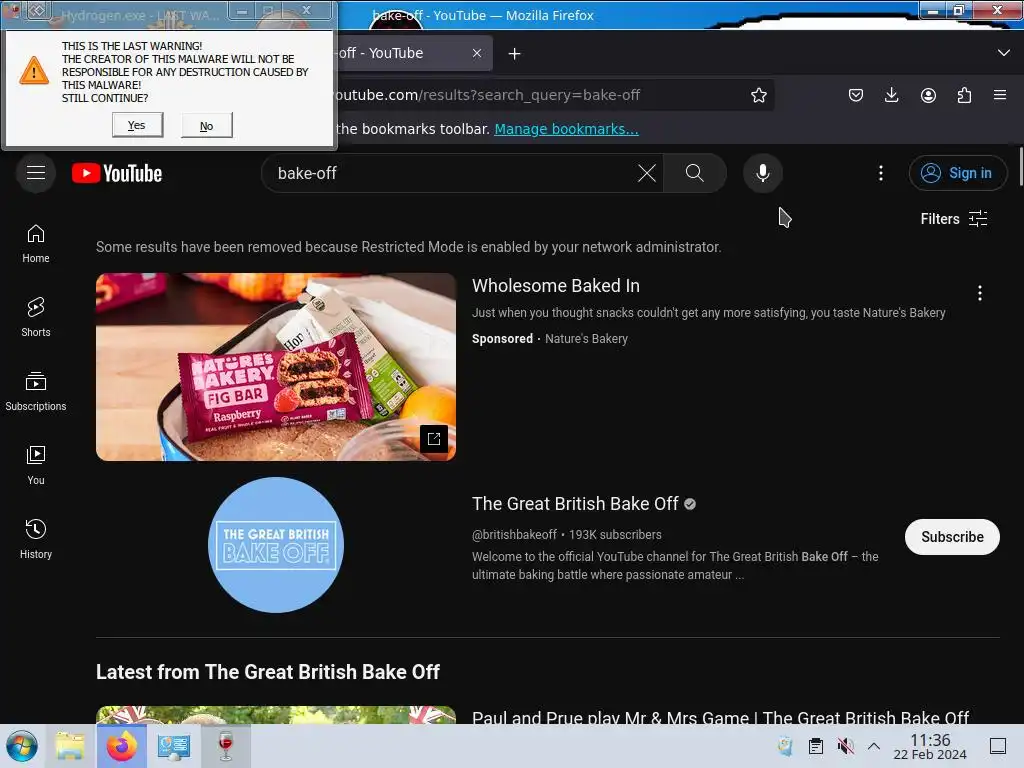
Task: Open the Wholesome Baked In ad title
Action: (x=556, y=286)
